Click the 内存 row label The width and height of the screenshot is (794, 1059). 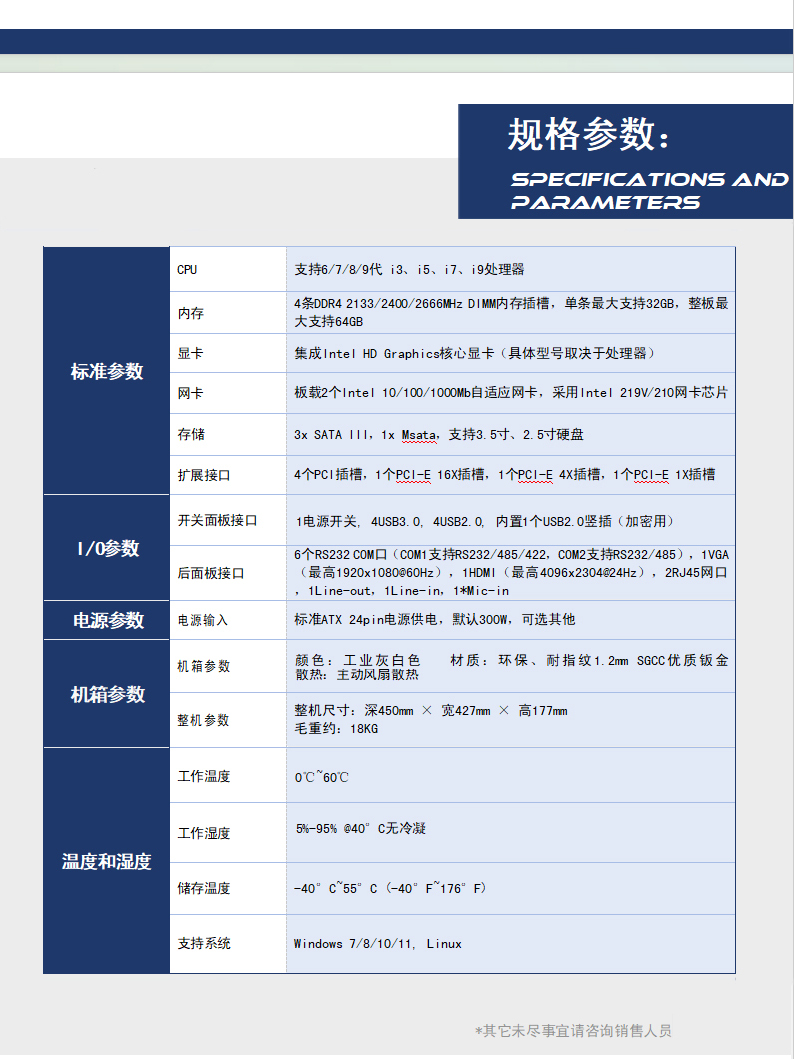(190, 313)
